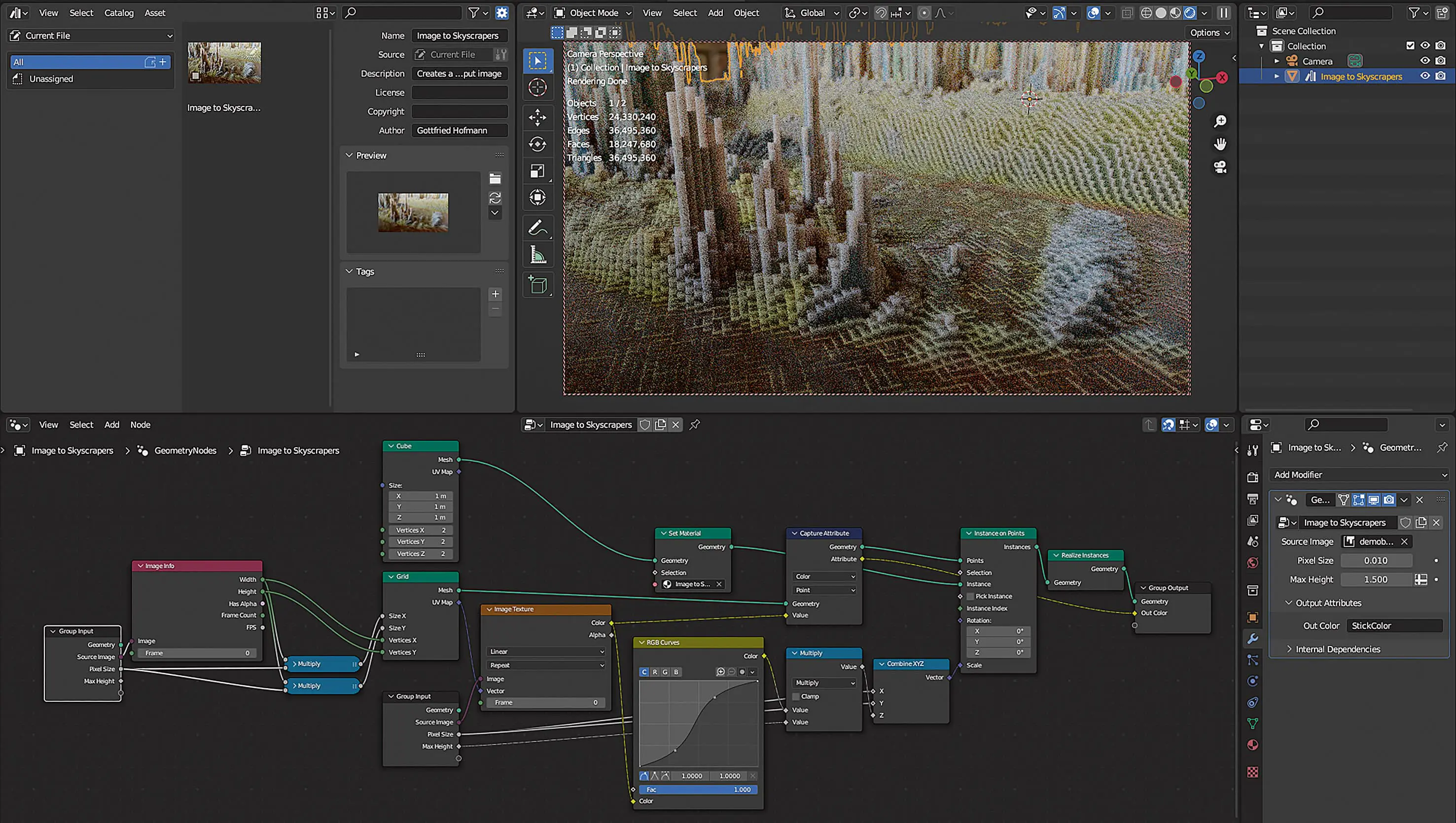The height and width of the screenshot is (823, 1456).
Task: Click the Add Cube tool icon
Action: pos(537,285)
